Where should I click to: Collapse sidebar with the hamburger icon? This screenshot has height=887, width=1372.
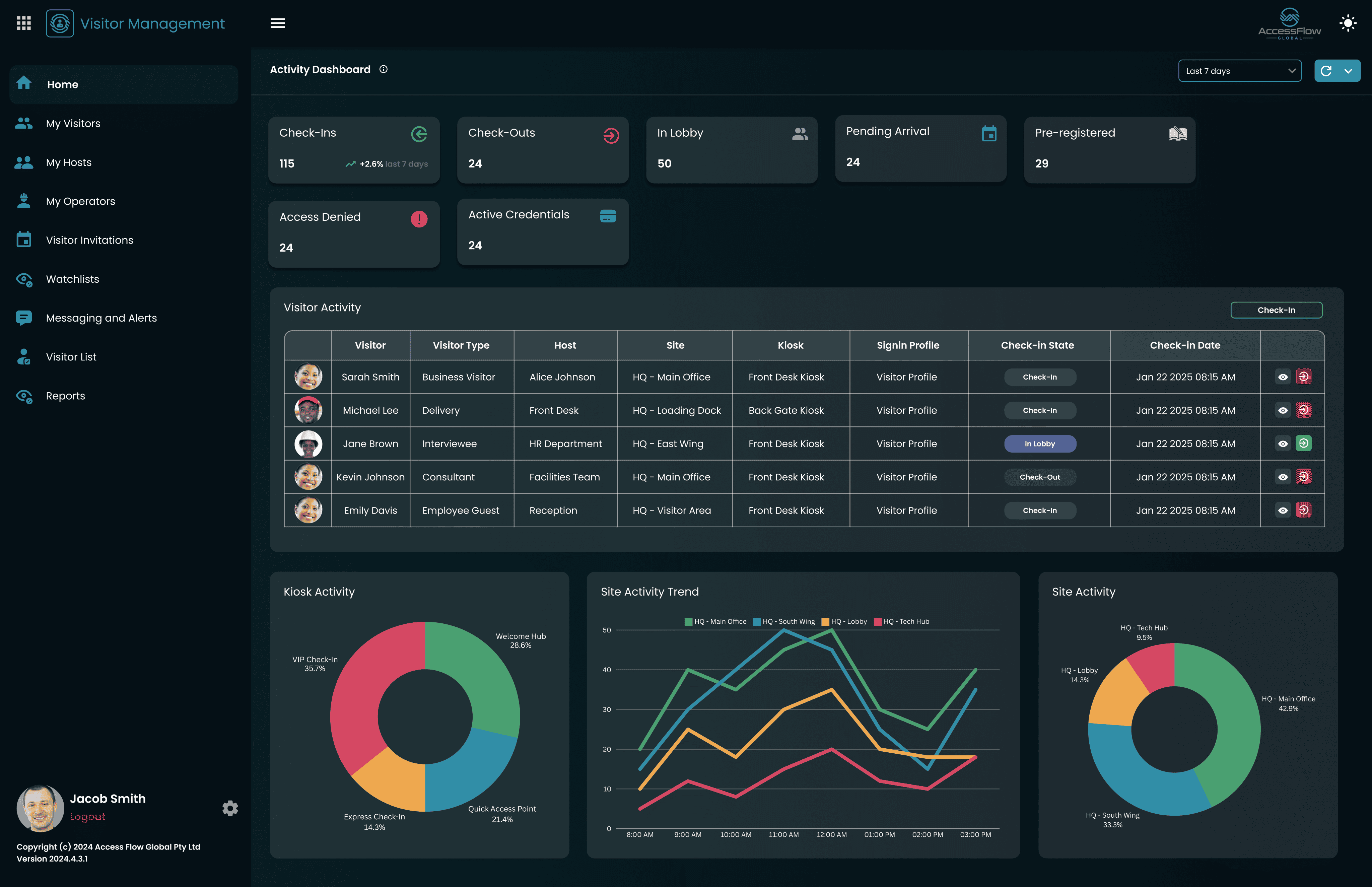pos(278,22)
